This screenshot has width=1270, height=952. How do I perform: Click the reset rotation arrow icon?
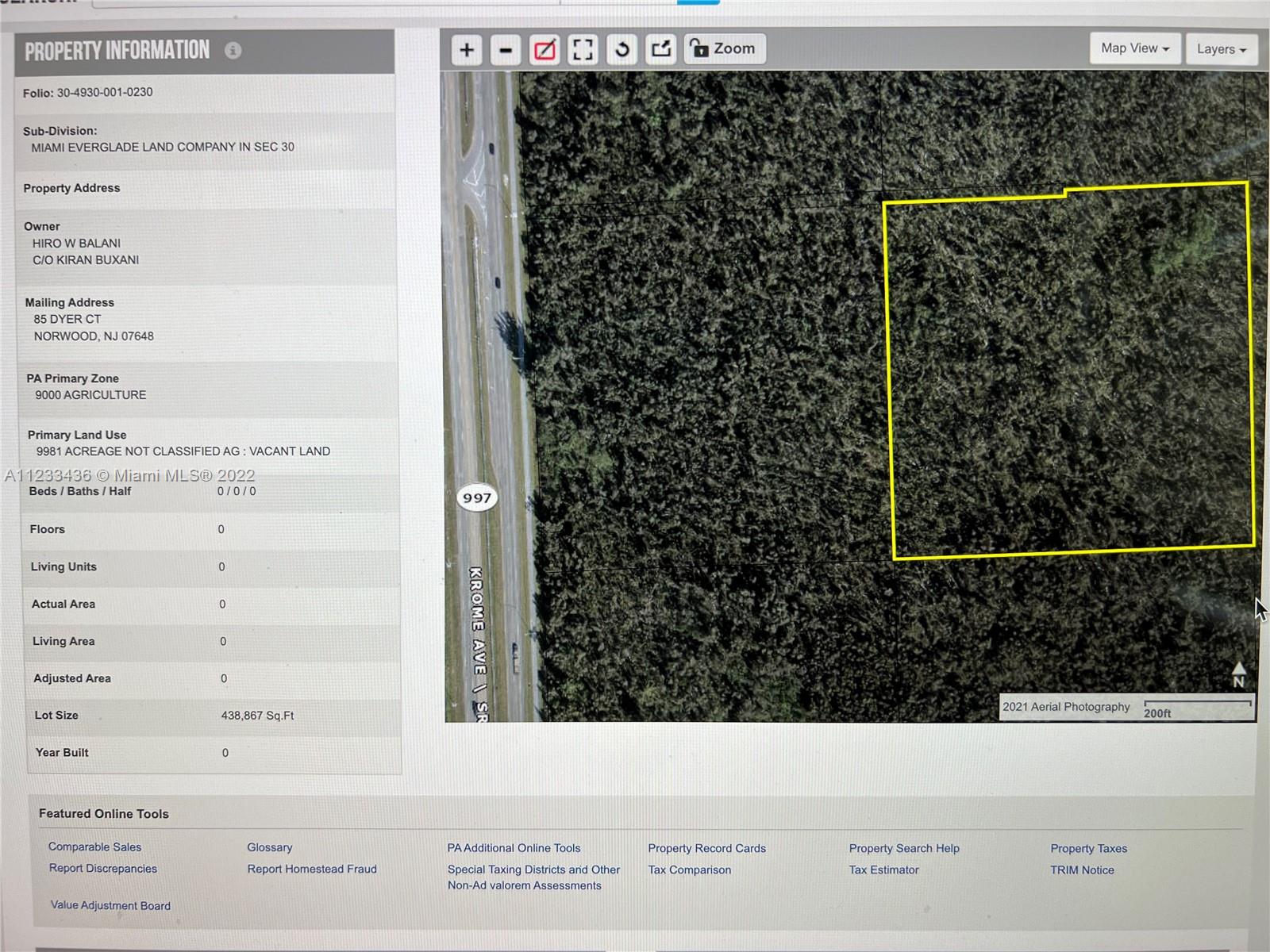622,50
